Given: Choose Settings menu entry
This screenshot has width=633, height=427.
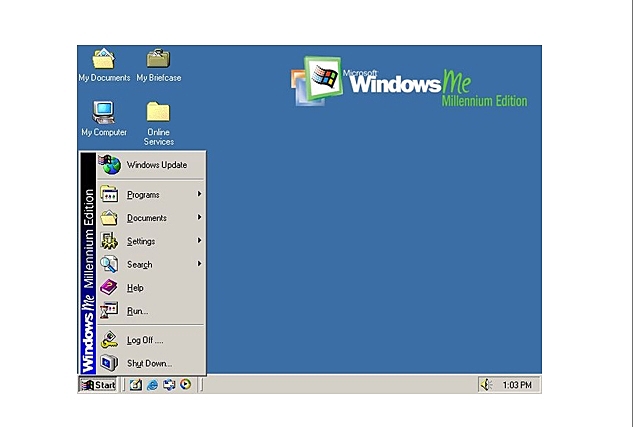Looking at the screenshot, I should tap(151, 241).
